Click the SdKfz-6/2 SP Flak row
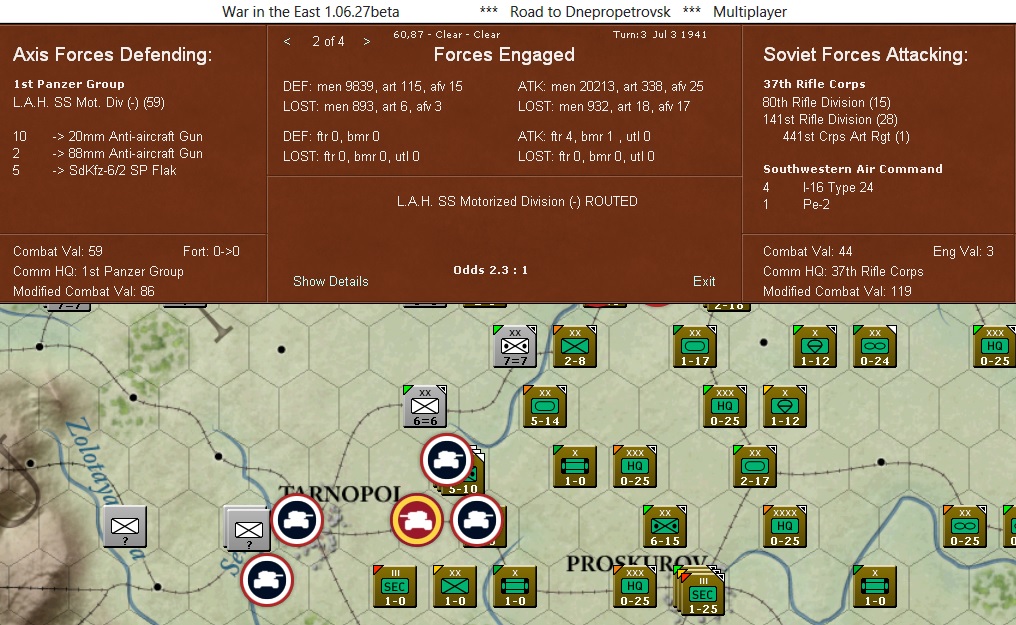Viewport: 1016px width, 625px height. click(95, 170)
